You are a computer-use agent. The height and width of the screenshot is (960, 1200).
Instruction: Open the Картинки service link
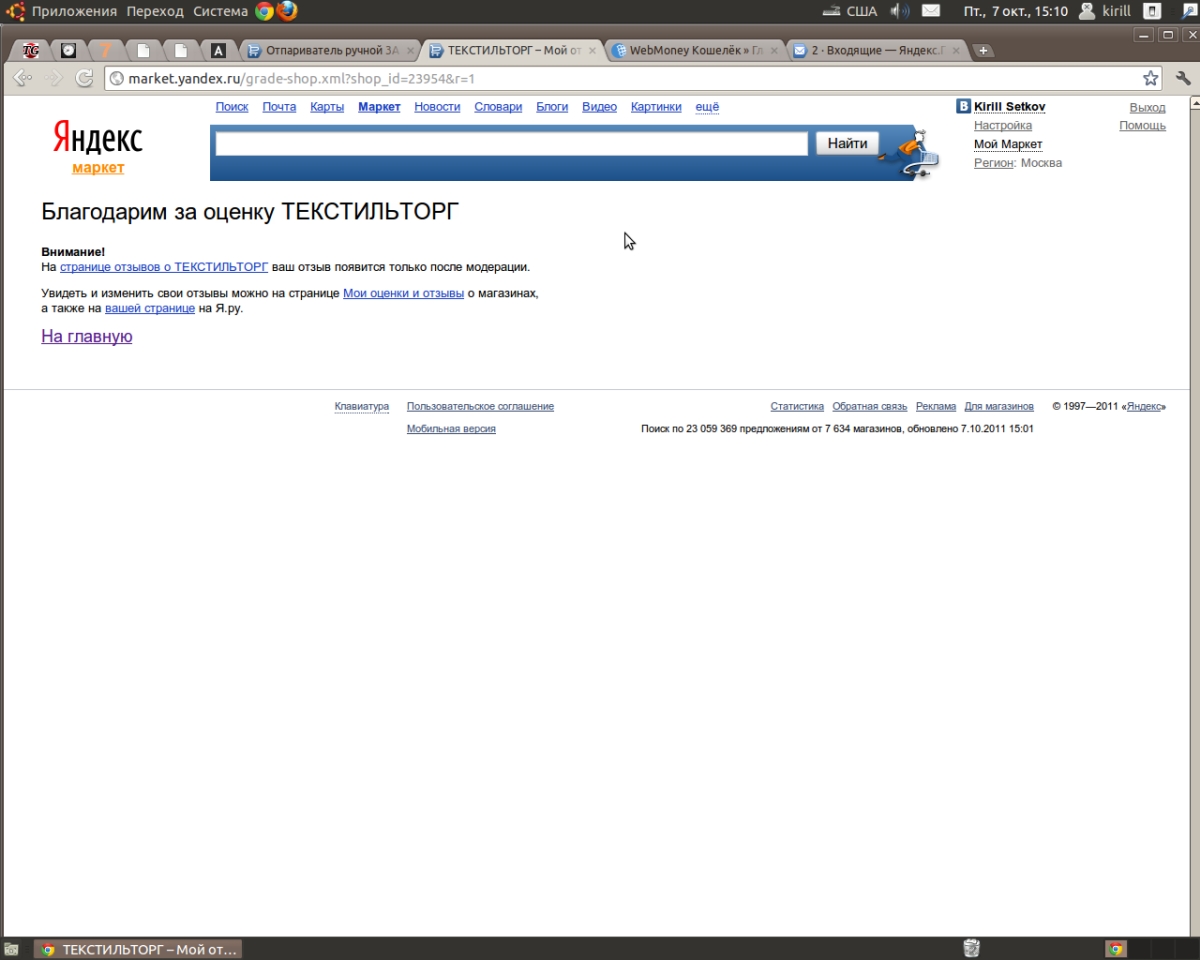point(656,107)
